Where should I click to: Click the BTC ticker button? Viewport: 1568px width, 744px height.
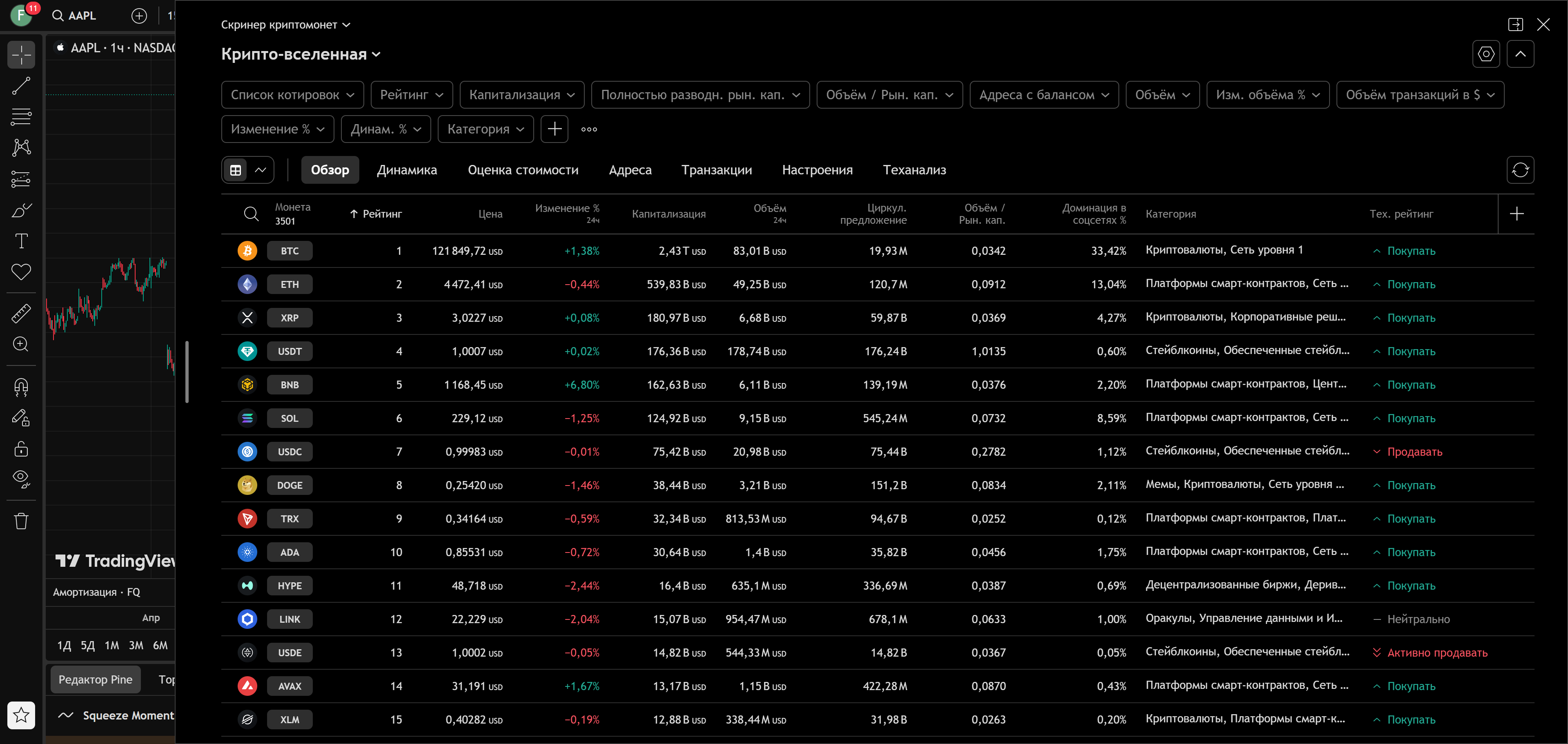[290, 251]
